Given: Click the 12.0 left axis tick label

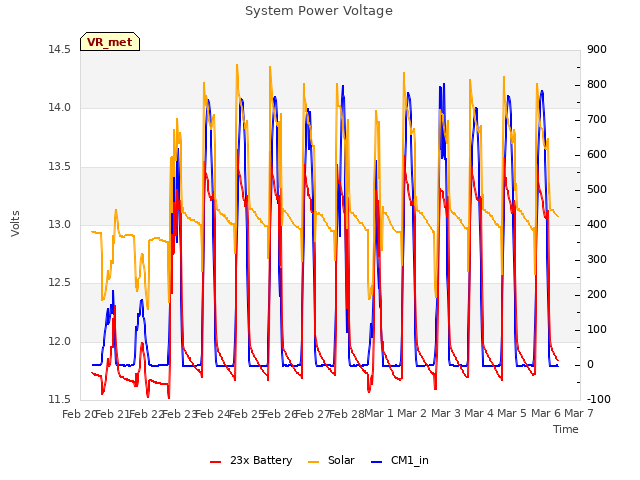Looking at the screenshot, I should coord(60,341).
